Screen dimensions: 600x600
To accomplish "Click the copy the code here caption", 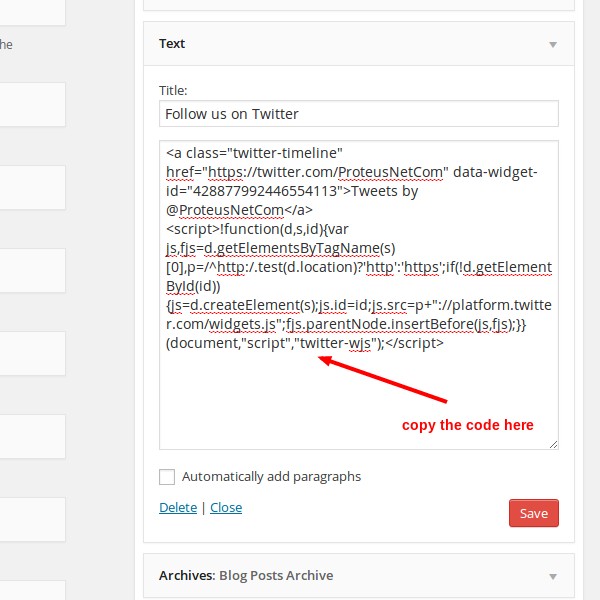I will 468,425.
